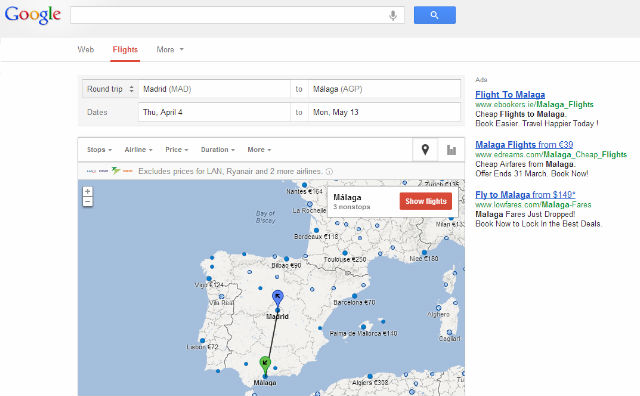The height and width of the screenshot is (396, 640).
Task: Edit the Madrid (MAD) origin field
Action: (x=214, y=89)
